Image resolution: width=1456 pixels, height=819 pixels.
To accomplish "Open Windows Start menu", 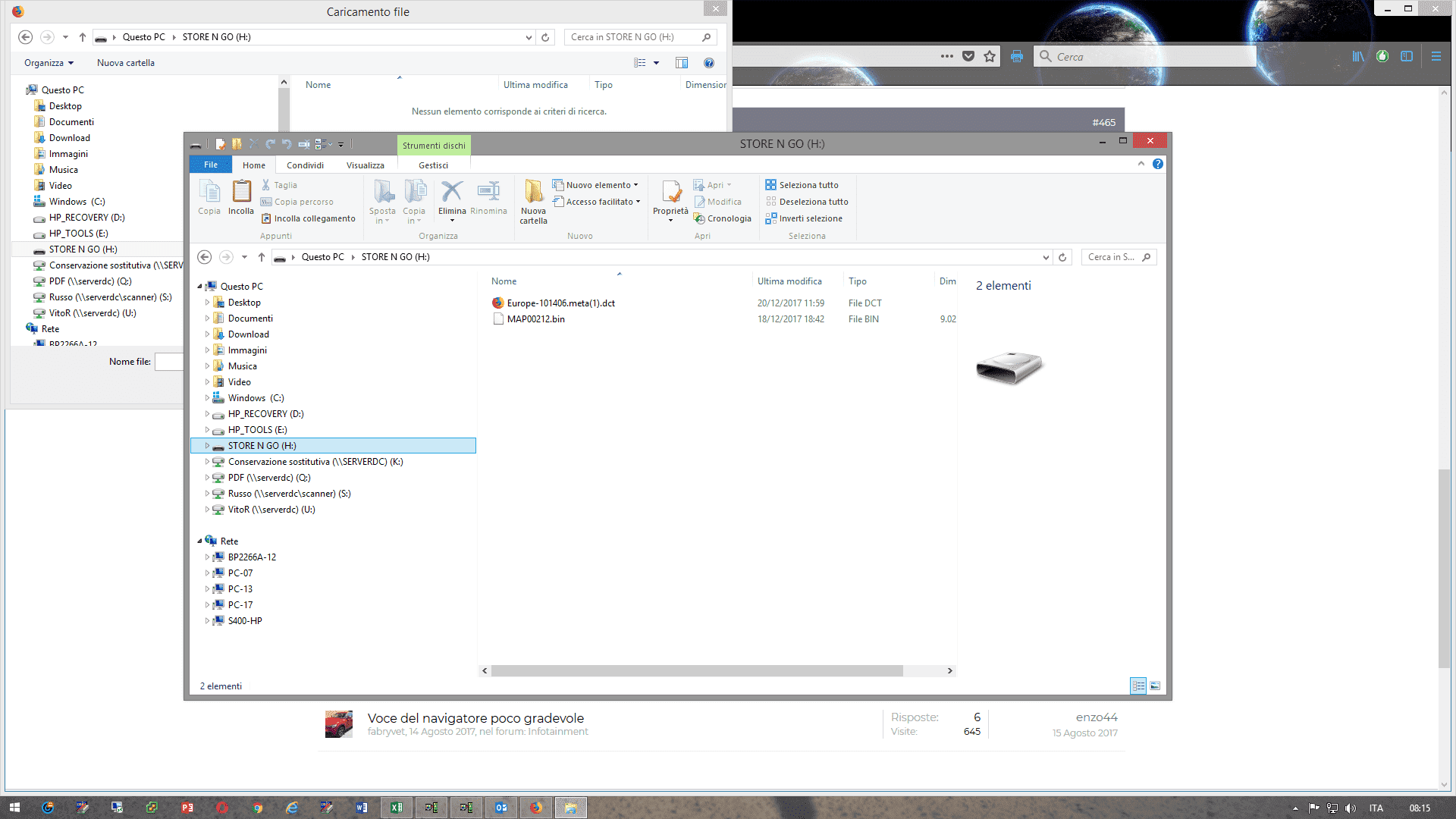I will (x=14, y=808).
